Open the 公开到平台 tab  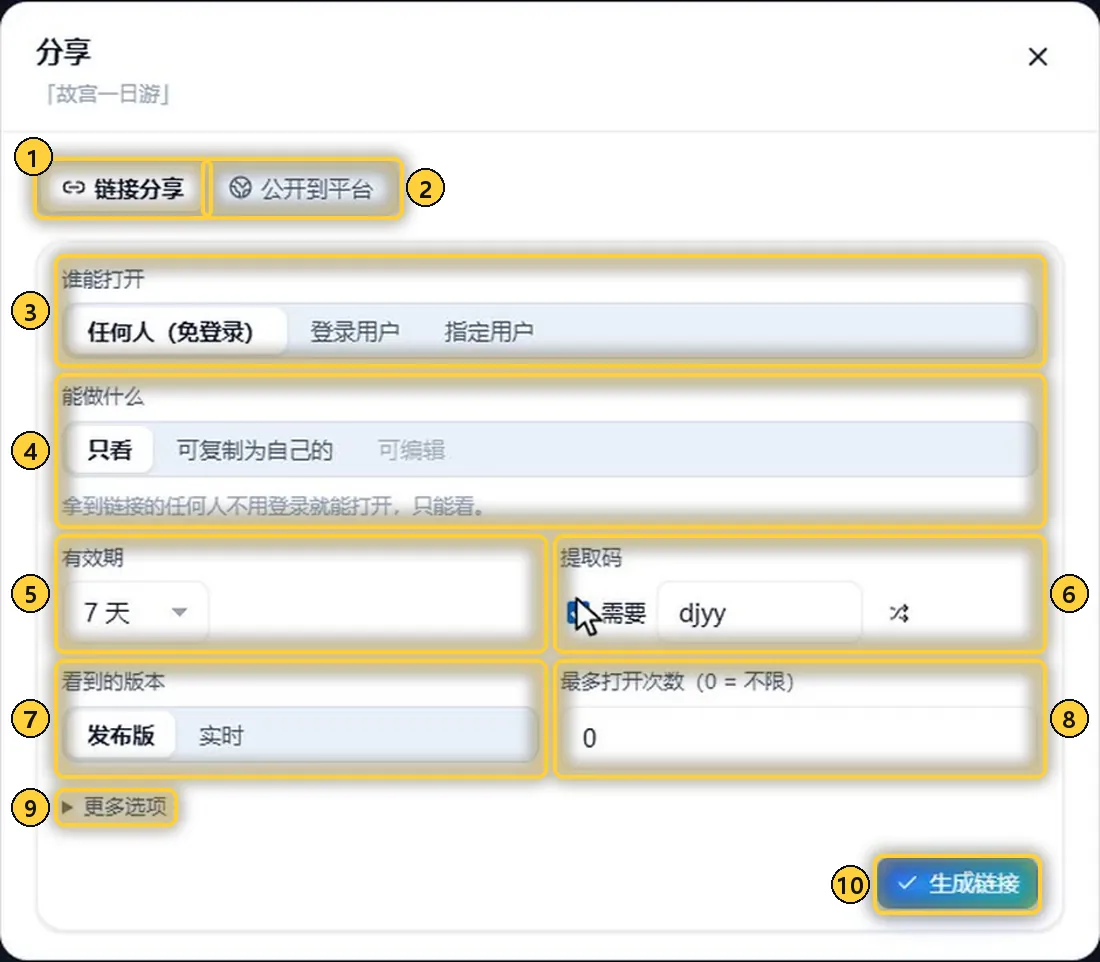click(302, 188)
